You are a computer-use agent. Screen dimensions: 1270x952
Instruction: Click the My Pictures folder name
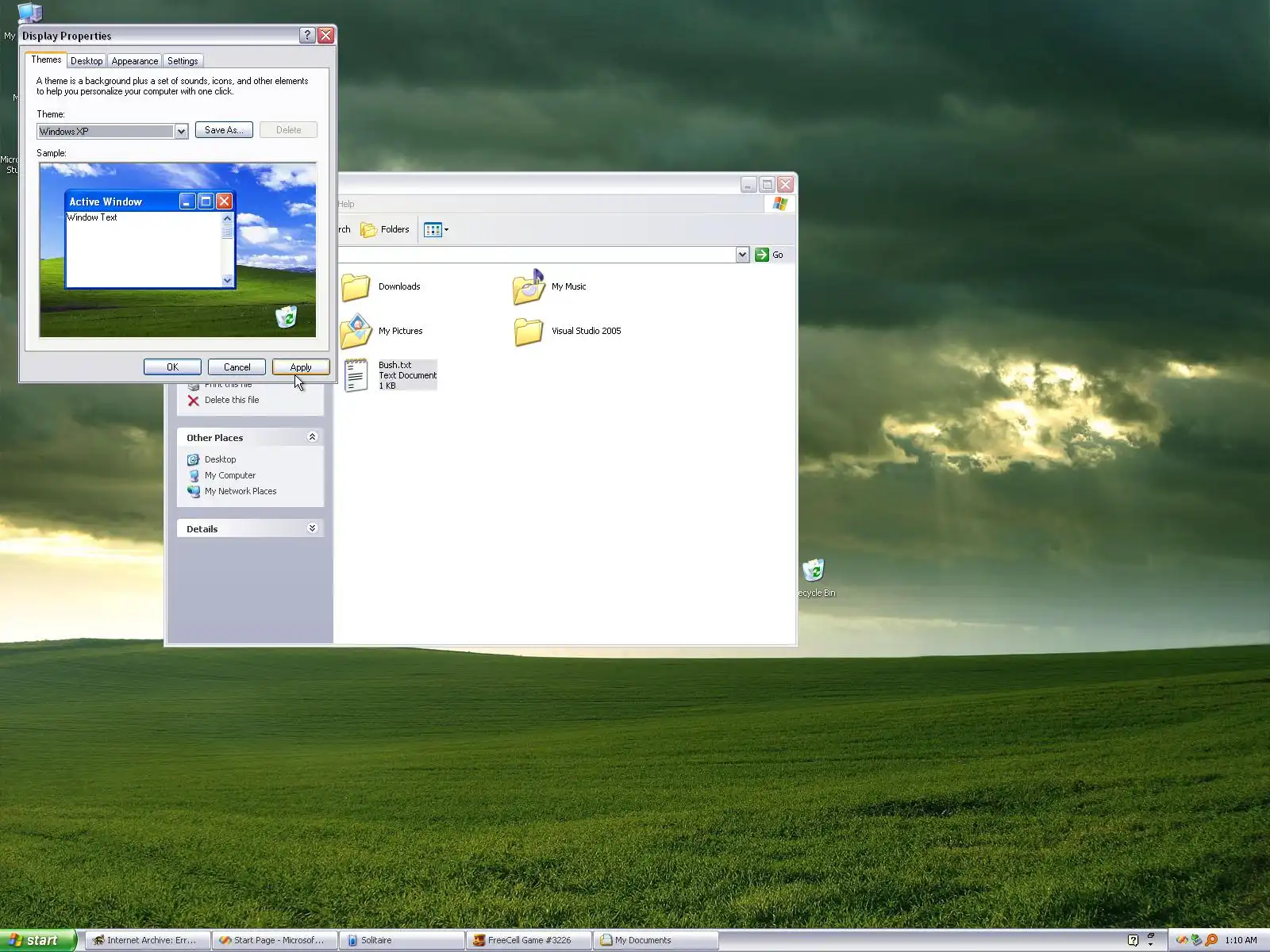pos(401,332)
